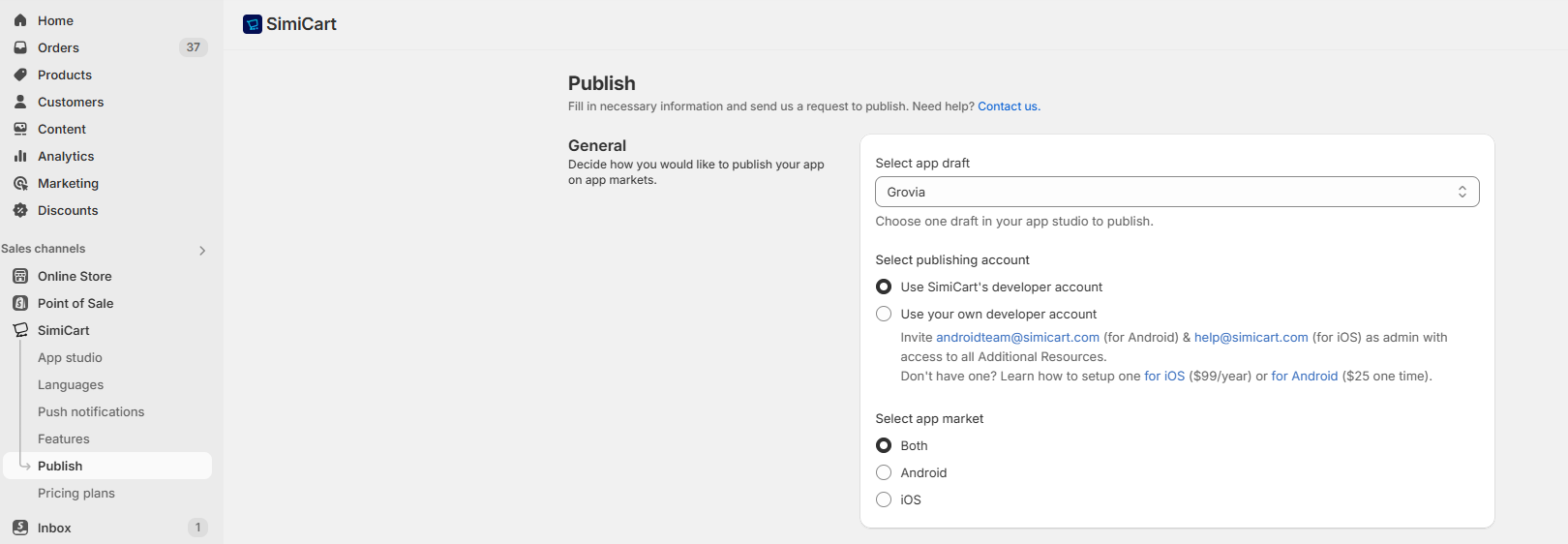Open App studio submenu item
Screen dimensions: 1568x544
(x=70, y=357)
